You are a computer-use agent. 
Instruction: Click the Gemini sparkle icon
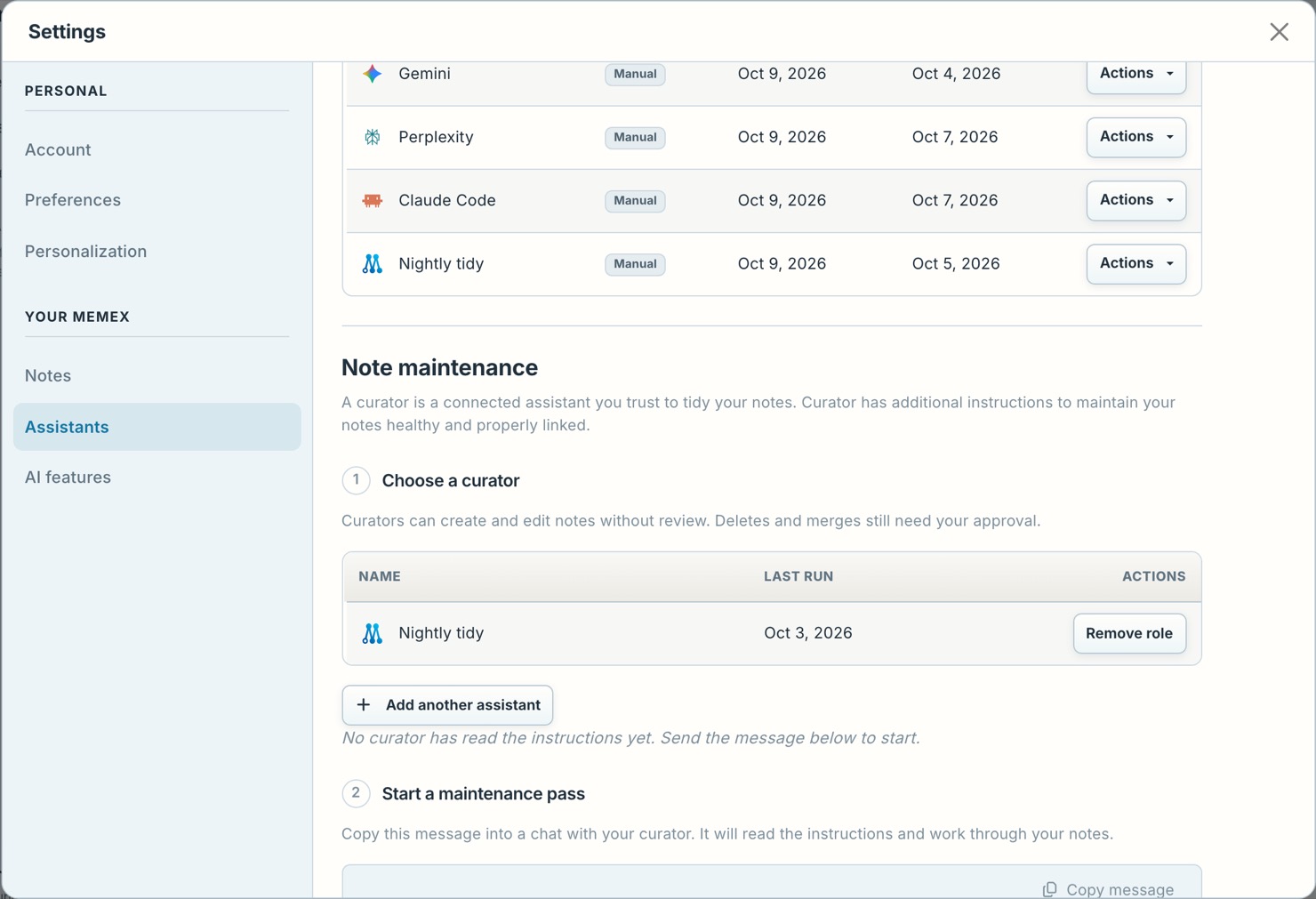(x=373, y=74)
